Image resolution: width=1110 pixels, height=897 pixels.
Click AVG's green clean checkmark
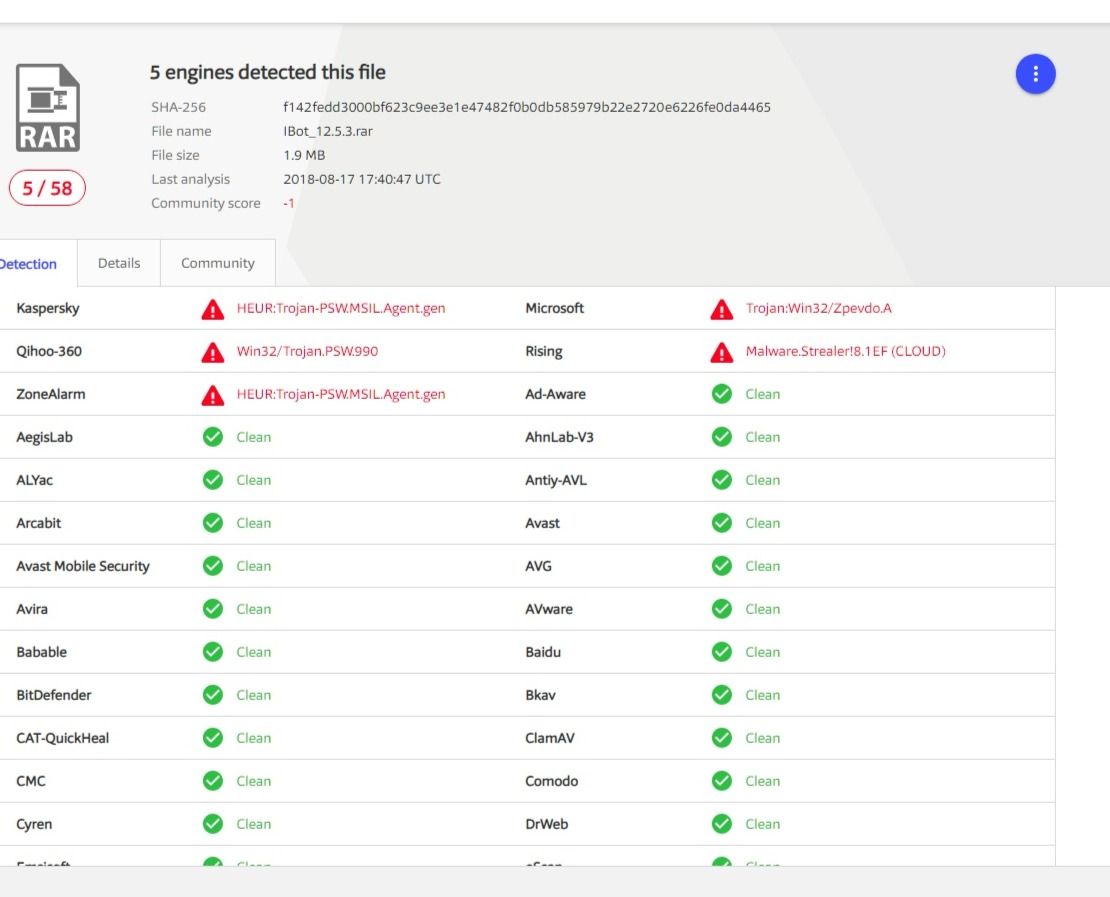721,566
